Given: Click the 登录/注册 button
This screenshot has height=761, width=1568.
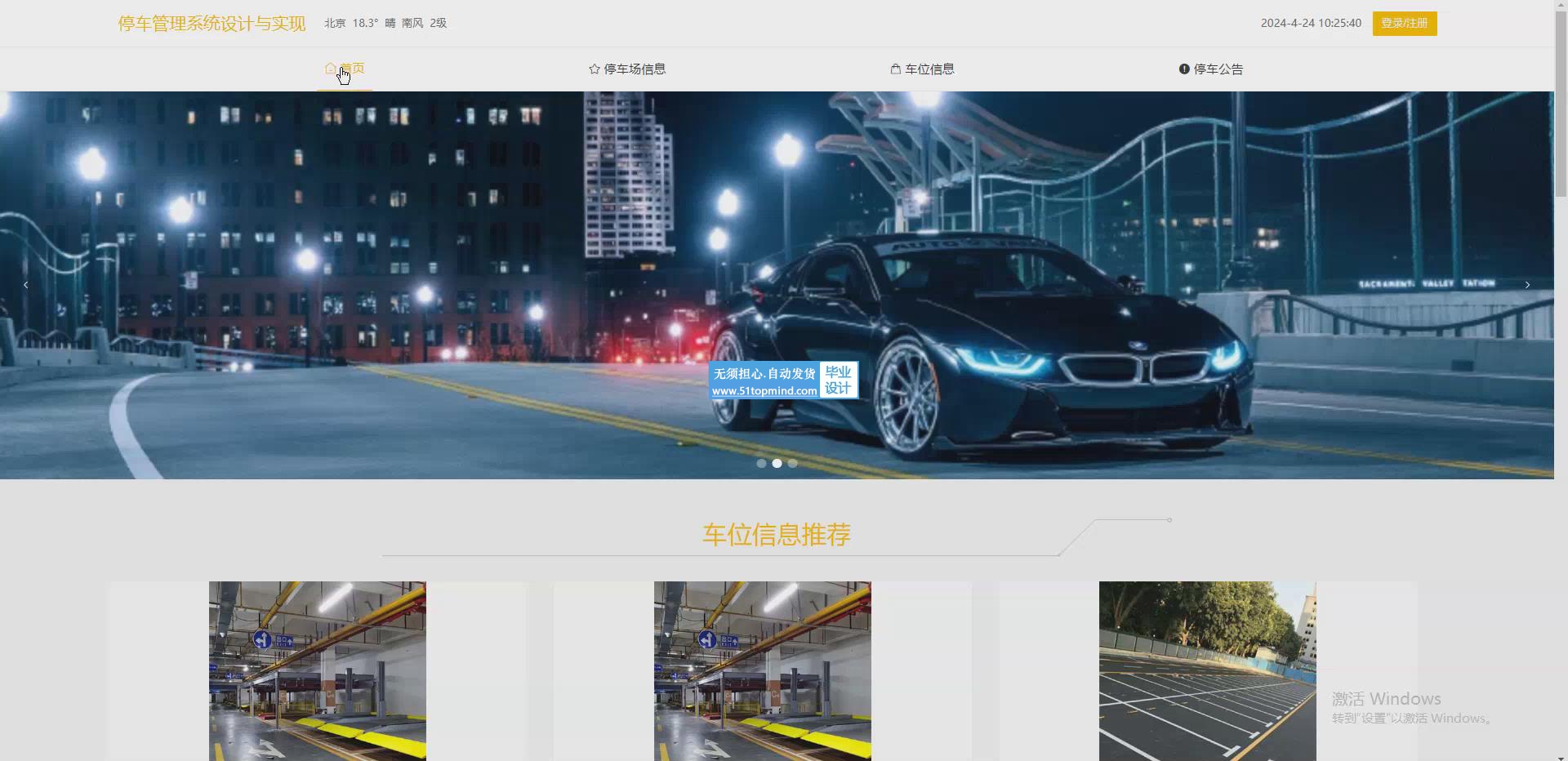Looking at the screenshot, I should [1405, 23].
